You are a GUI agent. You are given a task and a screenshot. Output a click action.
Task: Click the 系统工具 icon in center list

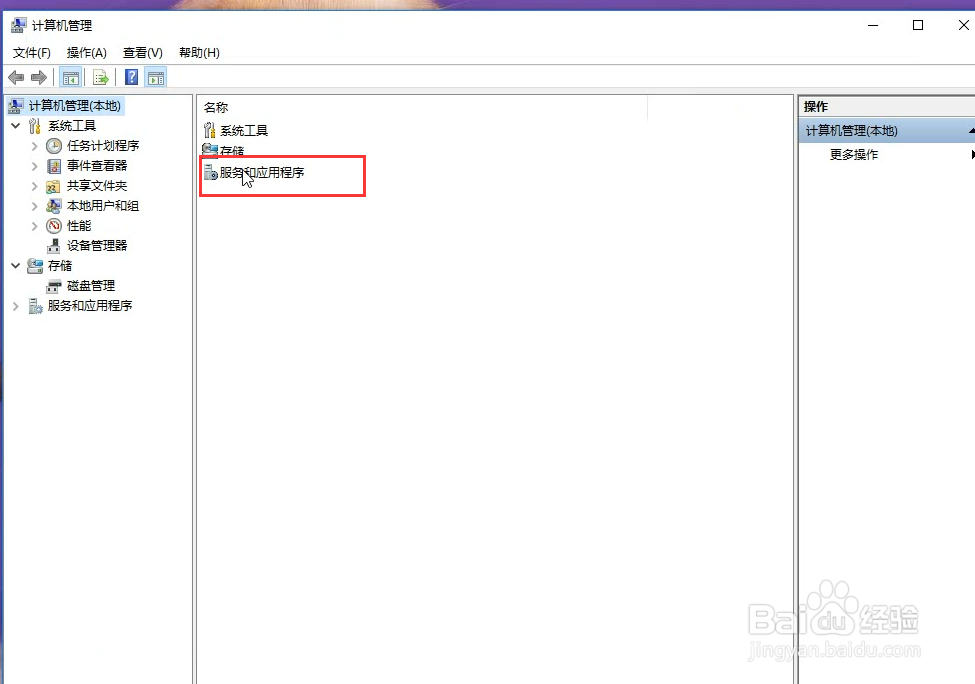210,130
